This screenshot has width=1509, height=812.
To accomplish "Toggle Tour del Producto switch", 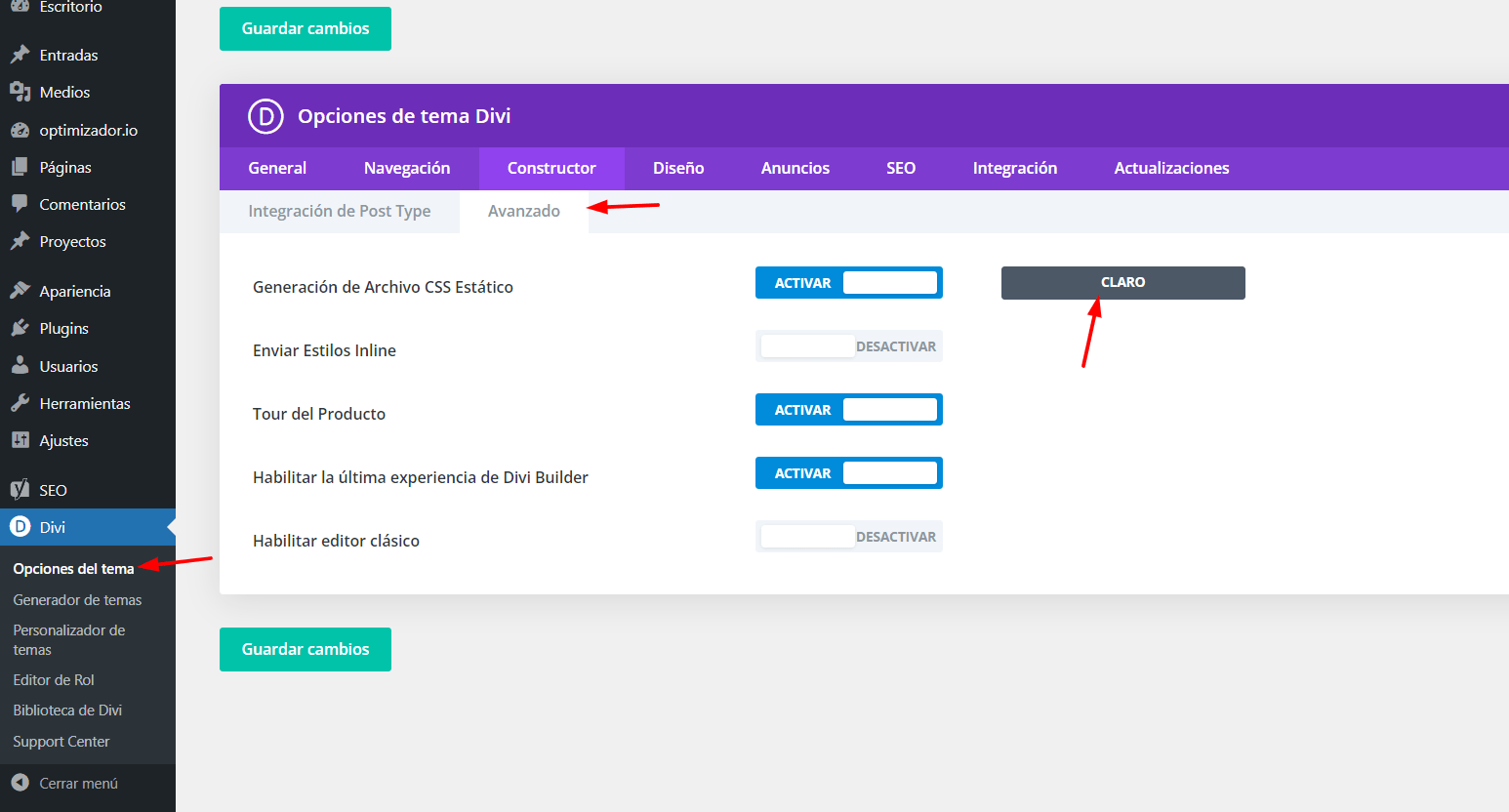I will pyautogui.click(x=849, y=410).
